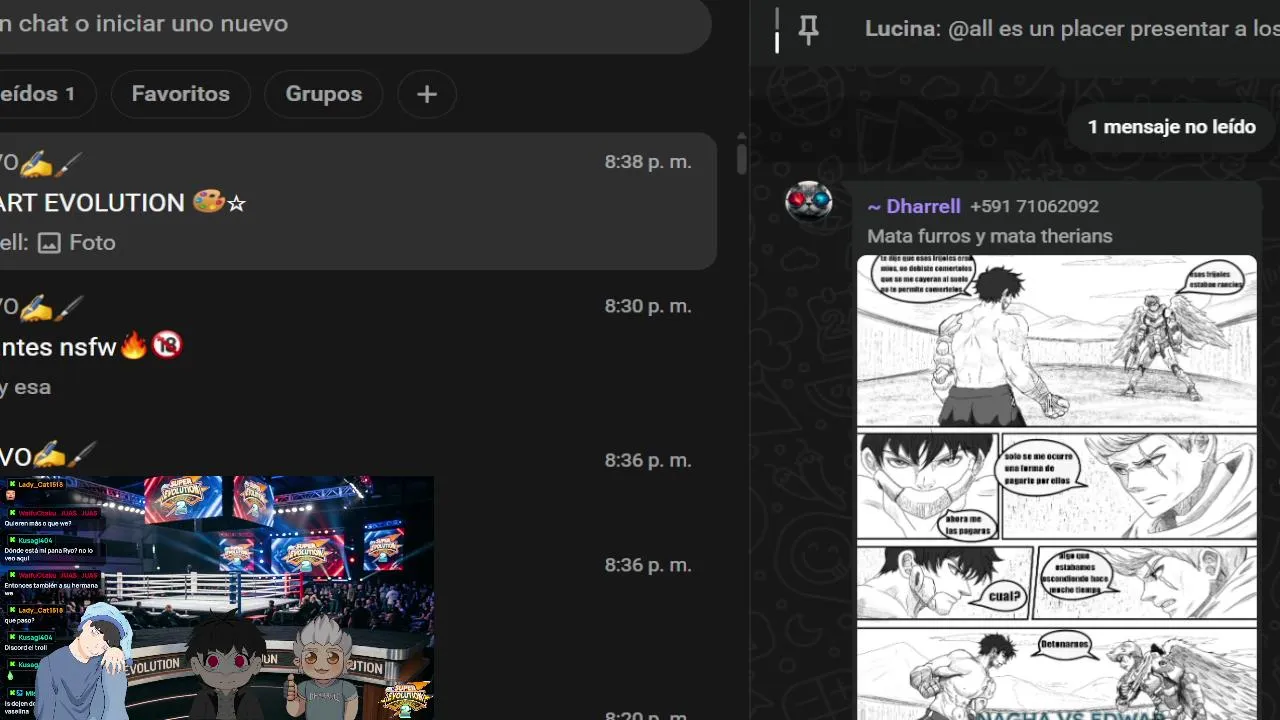Click the 8:38 p. m. timestamp

click(x=648, y=162)
